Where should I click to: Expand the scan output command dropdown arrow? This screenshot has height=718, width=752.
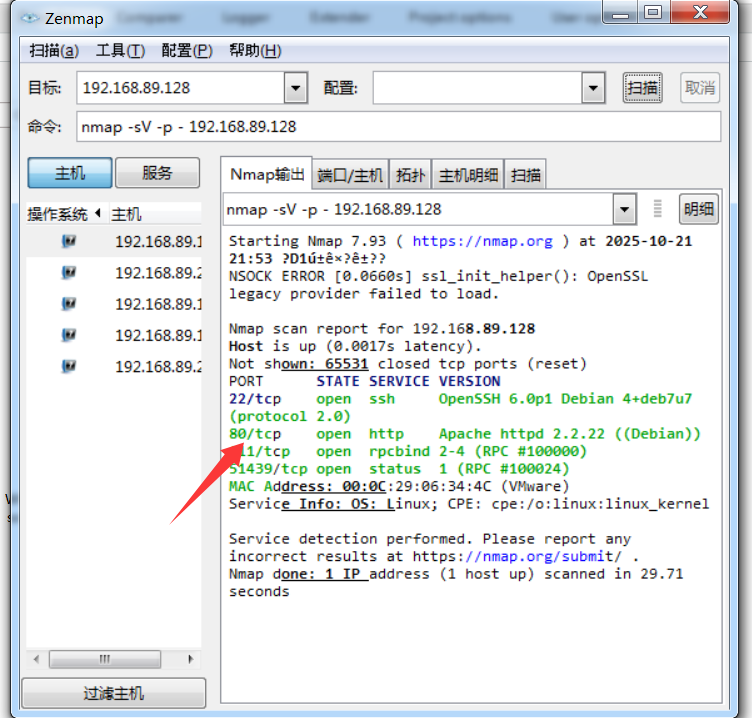(x=624, y=209)
